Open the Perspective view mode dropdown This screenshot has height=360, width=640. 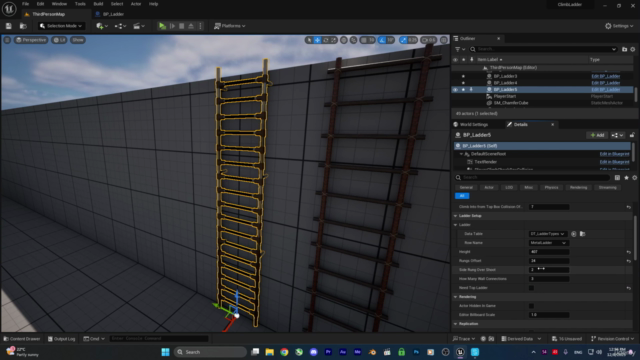31,40
